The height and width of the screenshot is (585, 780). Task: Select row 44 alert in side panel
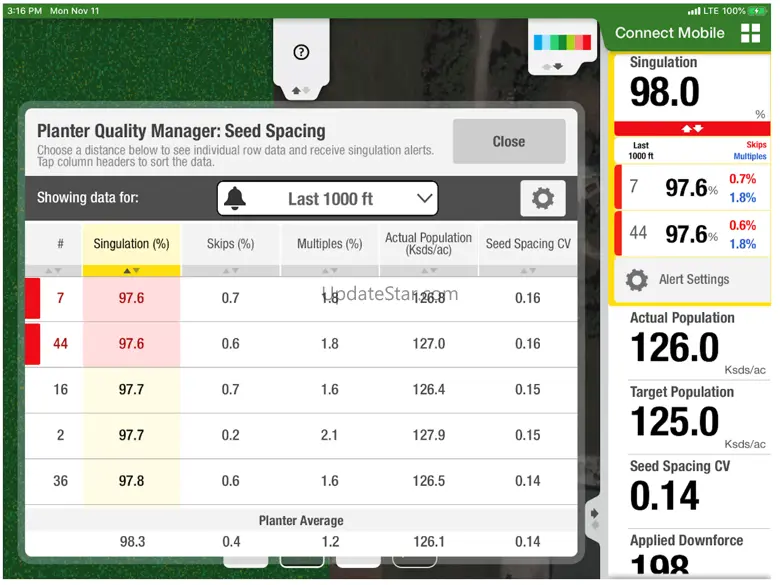point(692,233)
